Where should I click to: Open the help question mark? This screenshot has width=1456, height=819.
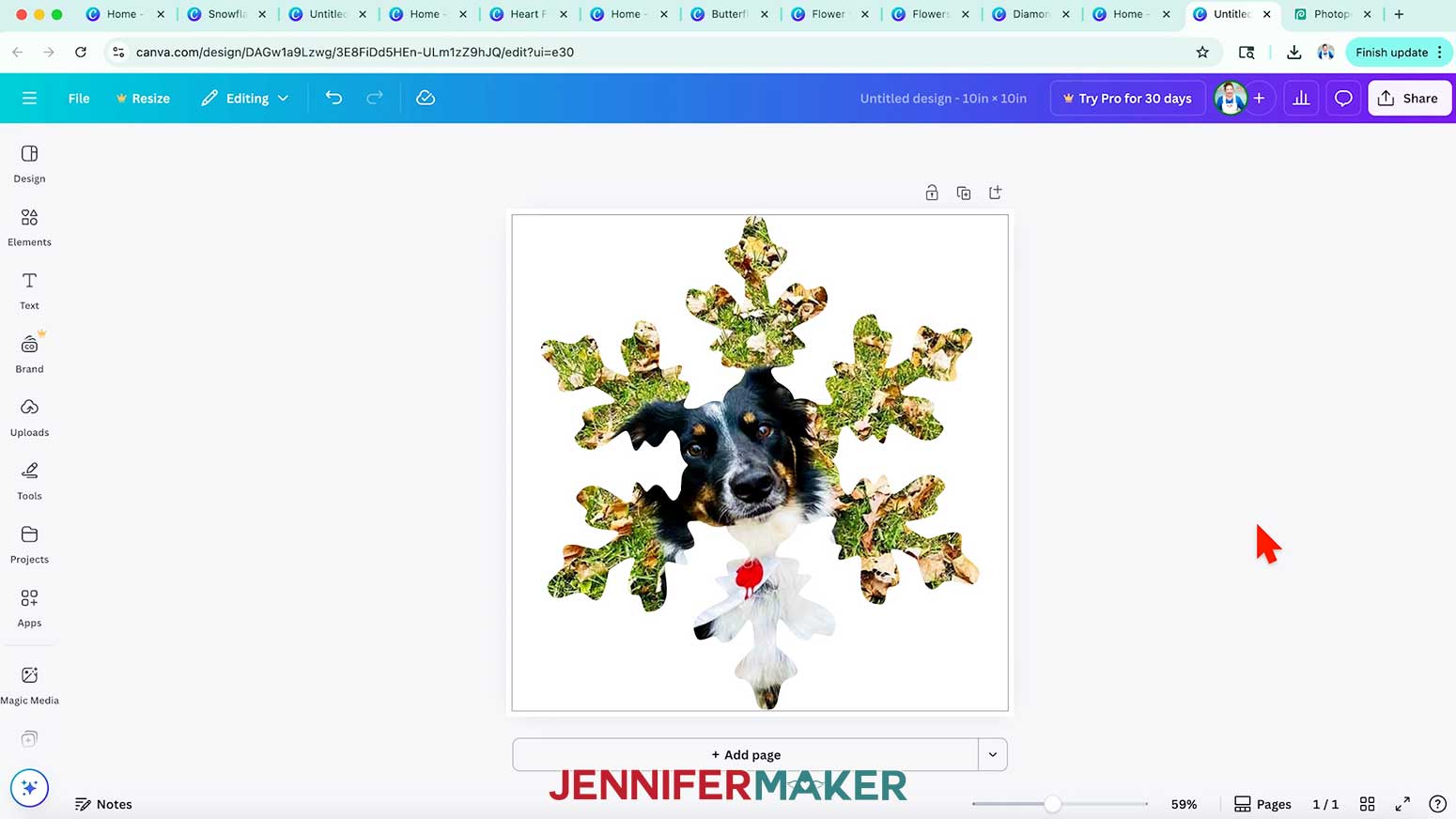click(1437, 804)
